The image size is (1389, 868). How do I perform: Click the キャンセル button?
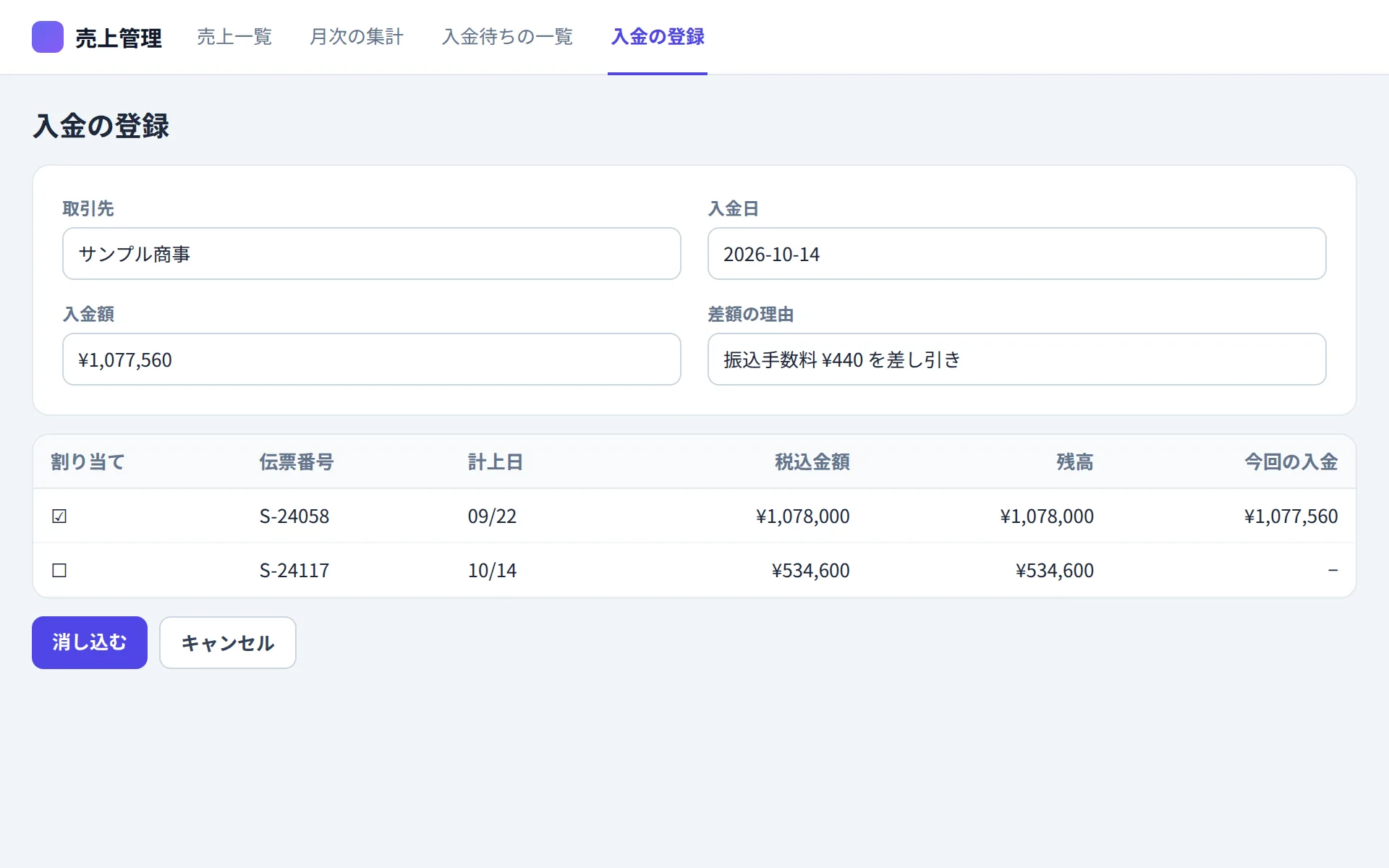coord(228,642)
